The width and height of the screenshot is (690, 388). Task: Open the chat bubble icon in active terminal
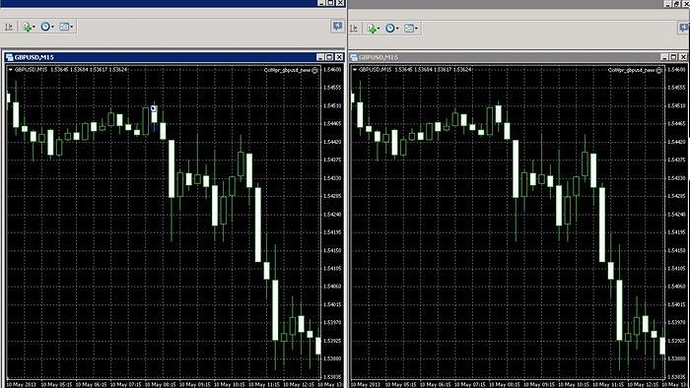coord(337,26)
